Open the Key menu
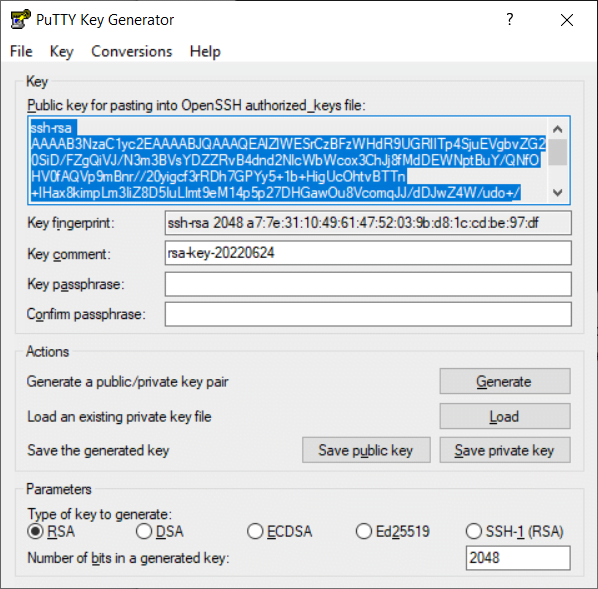The width and height of the screenshot is (598, 589). (x=61, y=51)
